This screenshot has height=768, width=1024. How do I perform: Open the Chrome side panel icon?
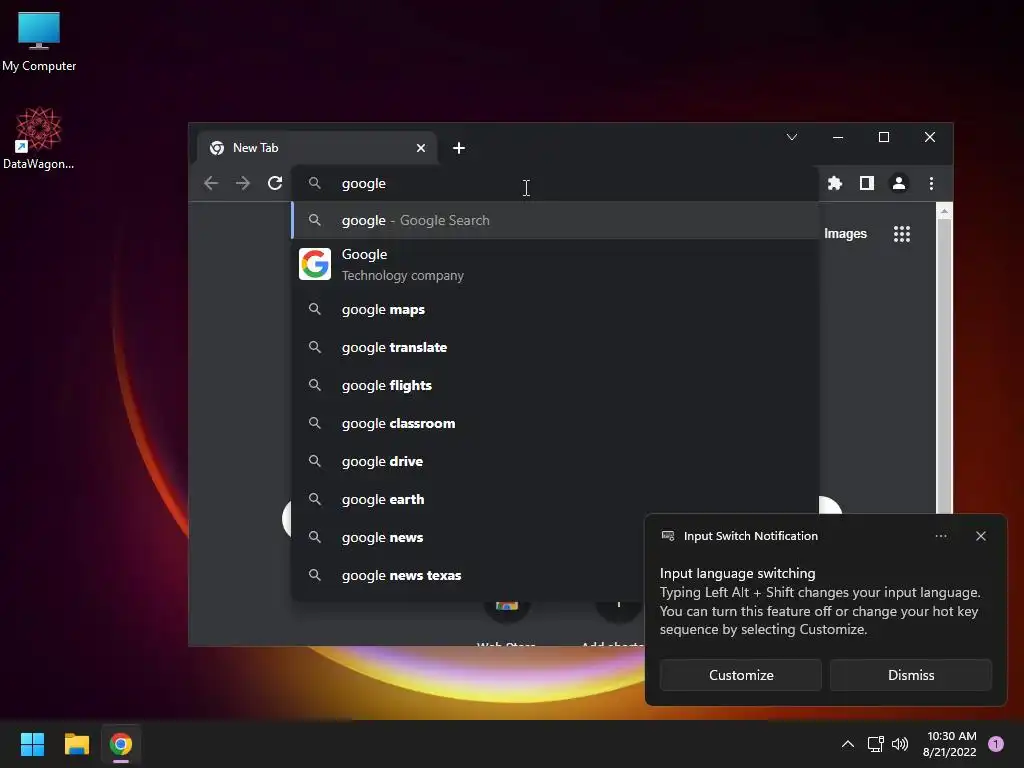click(867, 184)
